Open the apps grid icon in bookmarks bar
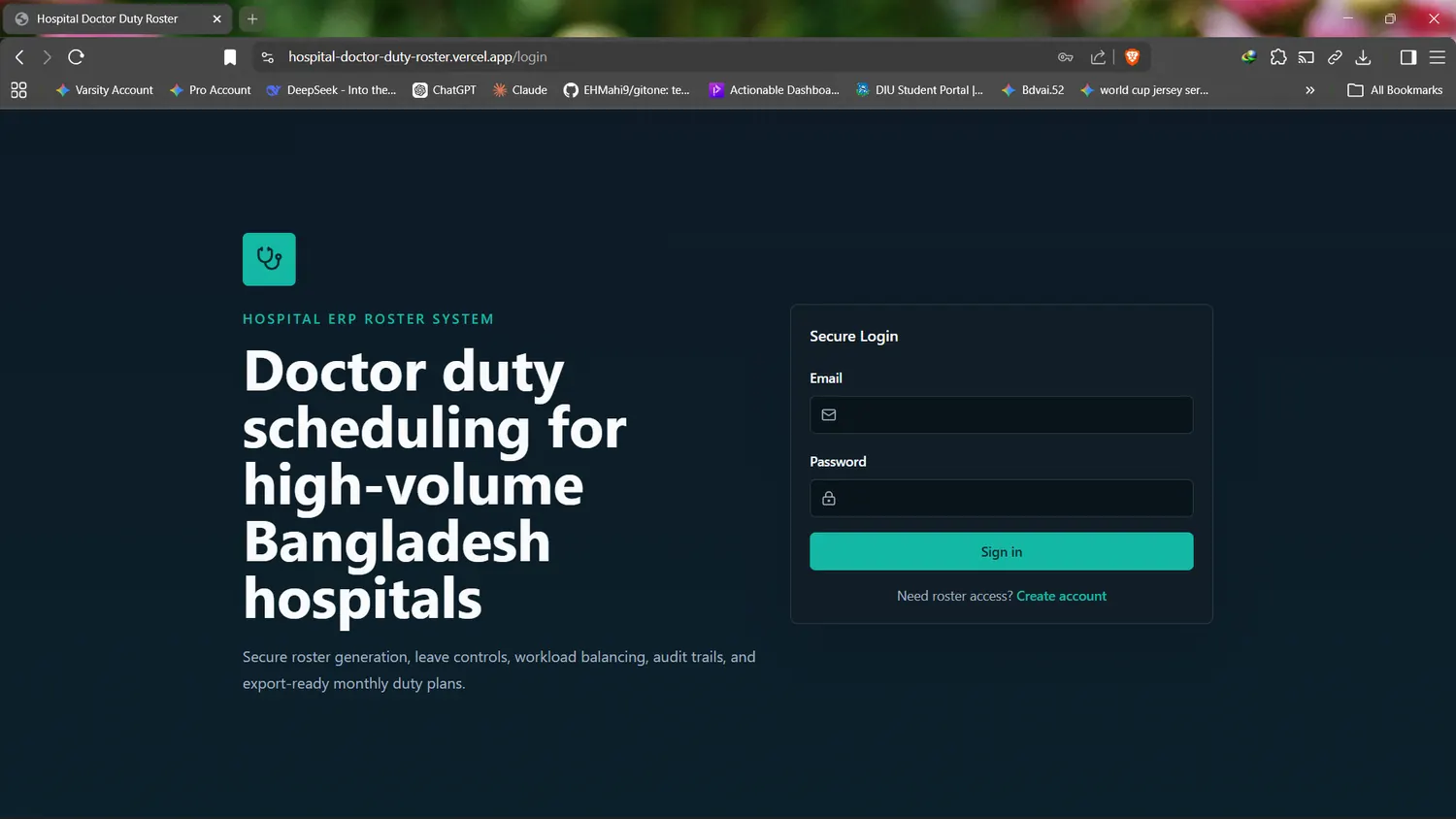The height and width of the screenshot is (819, 1456). [18, 90]
